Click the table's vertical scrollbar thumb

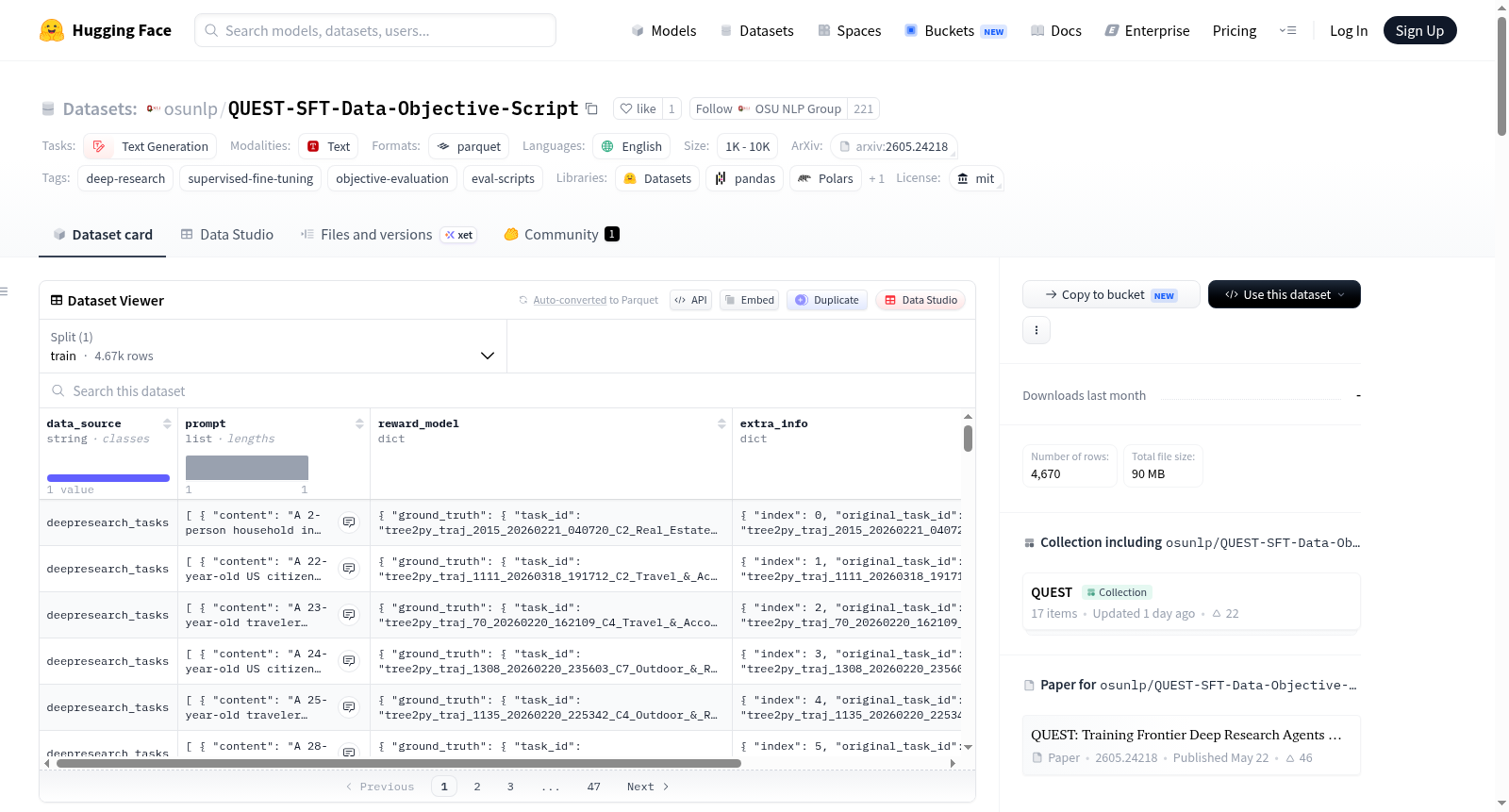click(968, 439)
